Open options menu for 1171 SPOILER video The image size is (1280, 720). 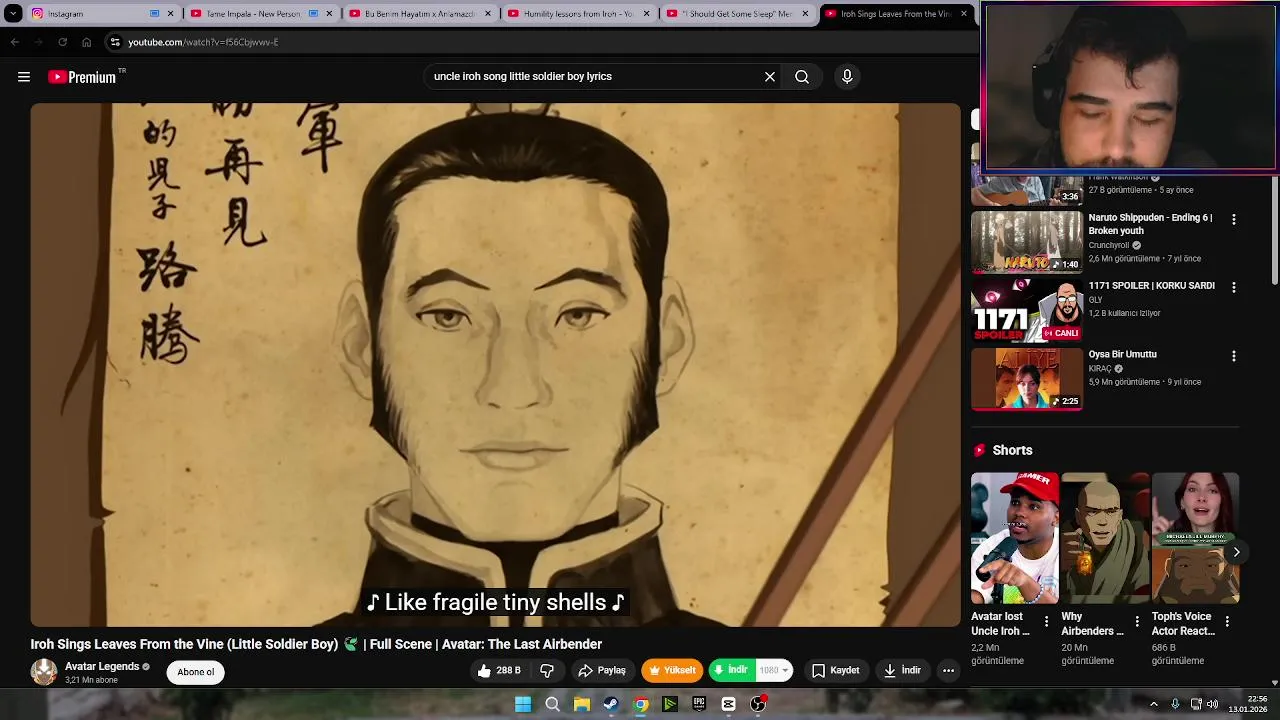pyautogui.click(x=1233, y=287)
